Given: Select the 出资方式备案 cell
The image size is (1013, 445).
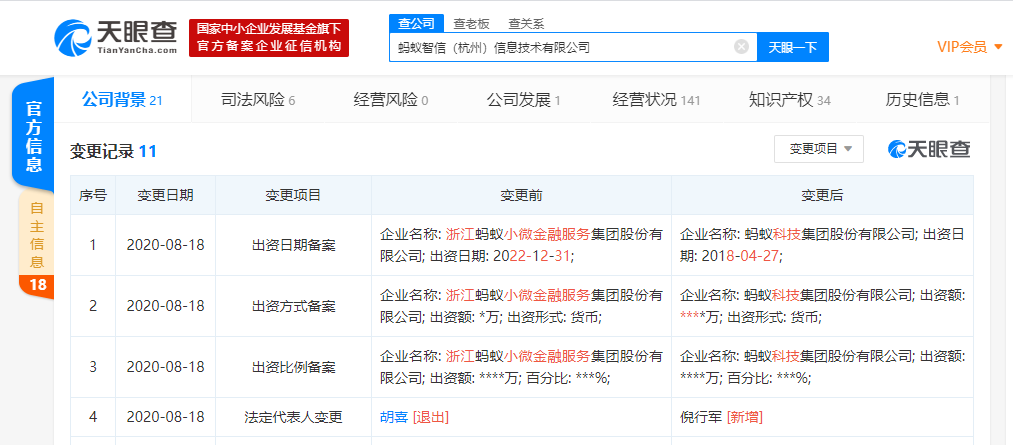Looking at the screenshot, I should (293, 306).
